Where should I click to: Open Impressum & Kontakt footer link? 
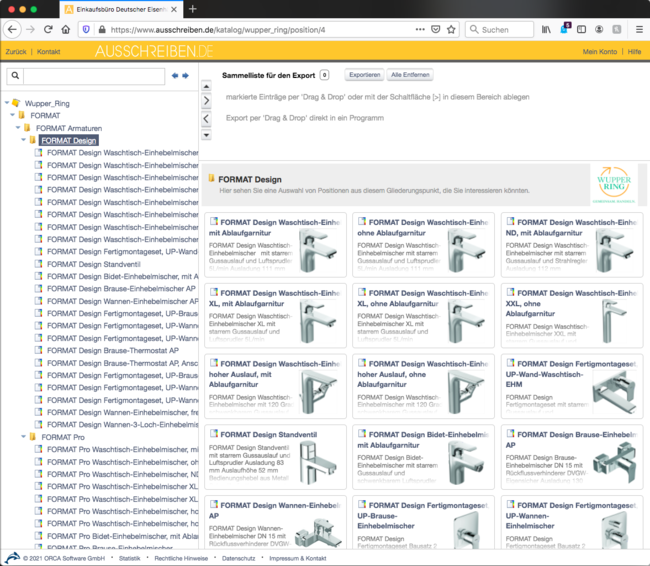298,559
